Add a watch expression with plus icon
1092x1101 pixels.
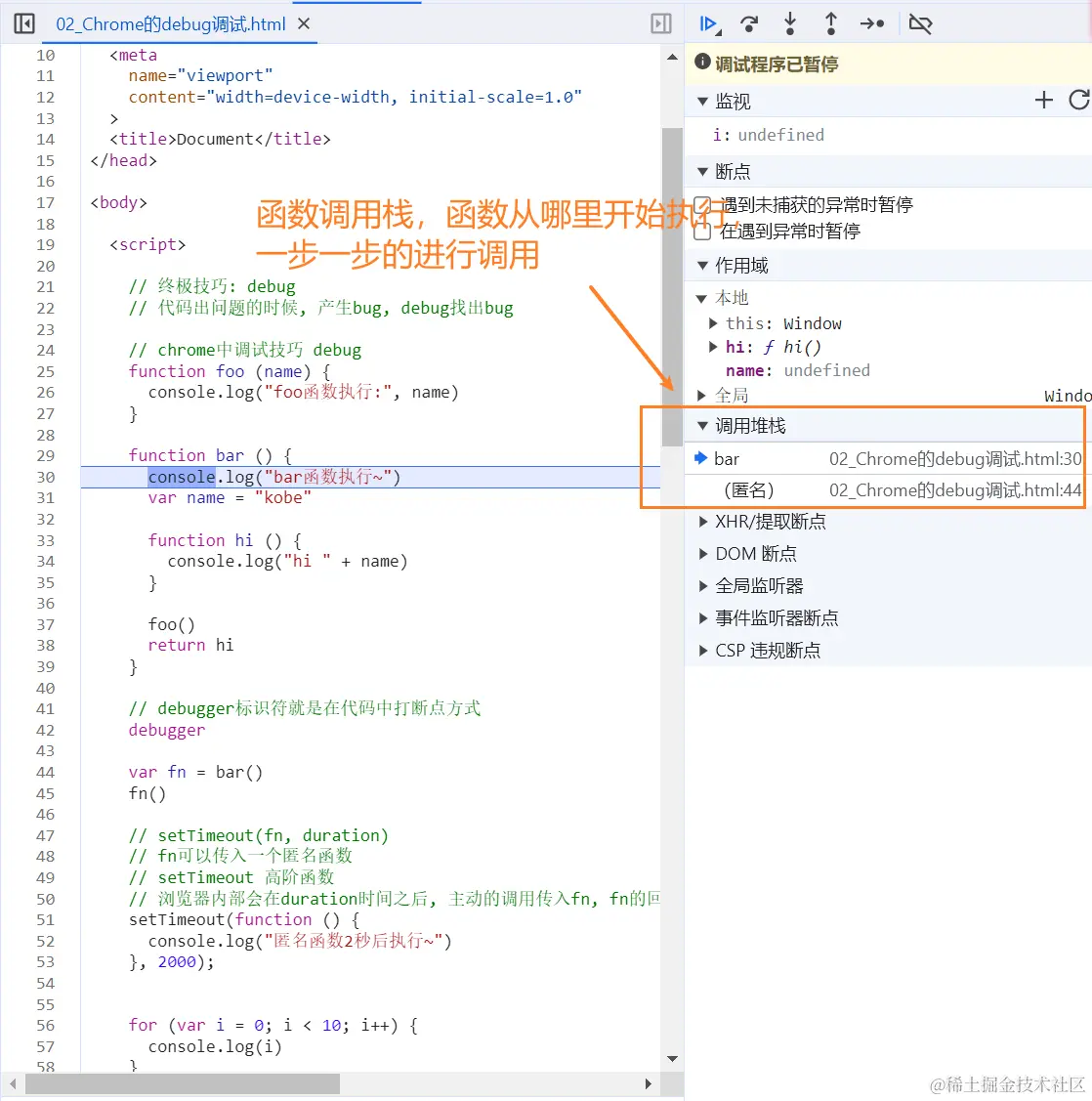(1043, 101)
